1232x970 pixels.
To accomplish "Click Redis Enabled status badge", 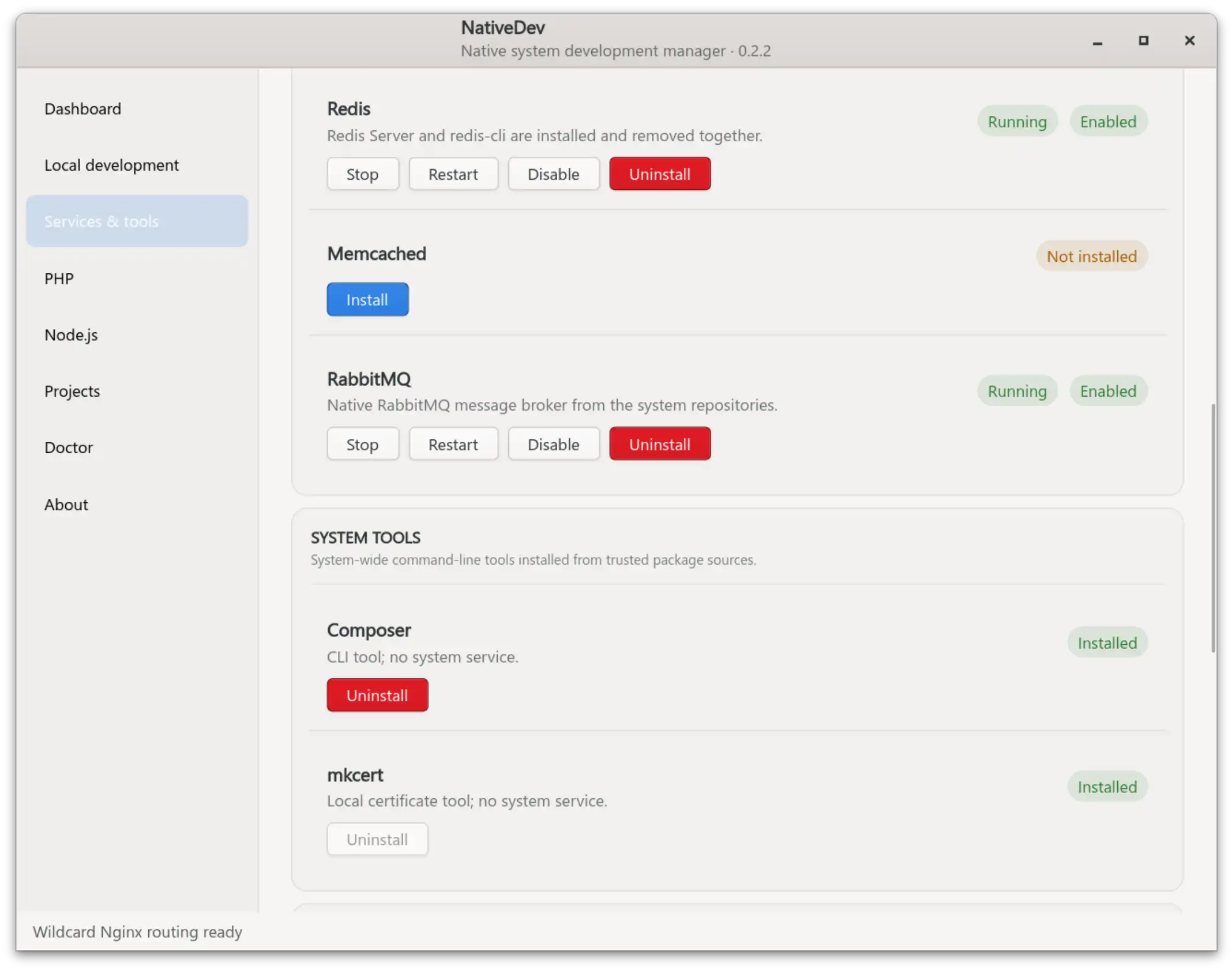I will 1108,122.
